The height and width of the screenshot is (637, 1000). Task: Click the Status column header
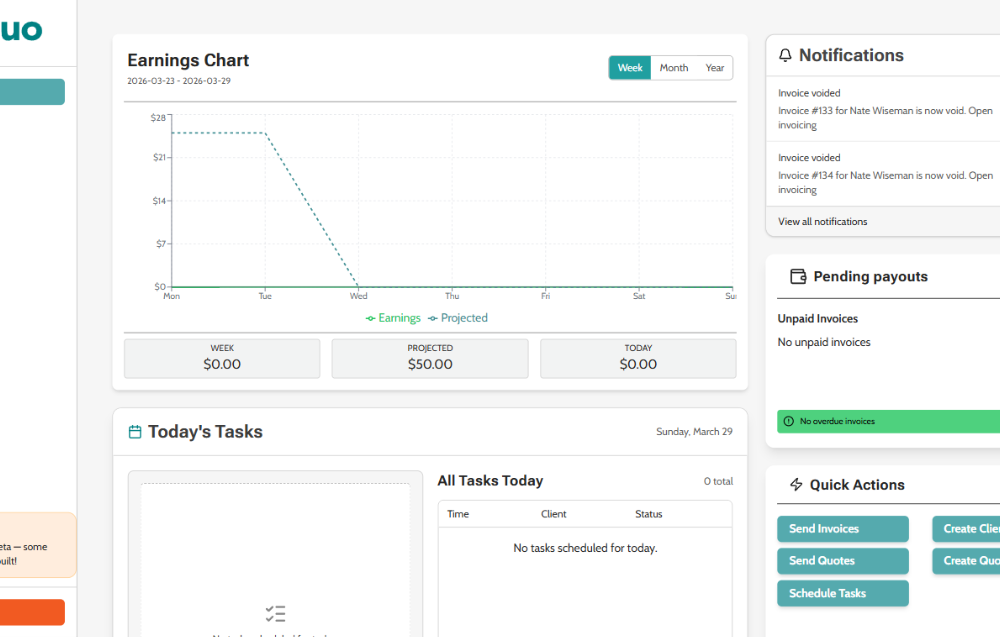pos(649,514)
